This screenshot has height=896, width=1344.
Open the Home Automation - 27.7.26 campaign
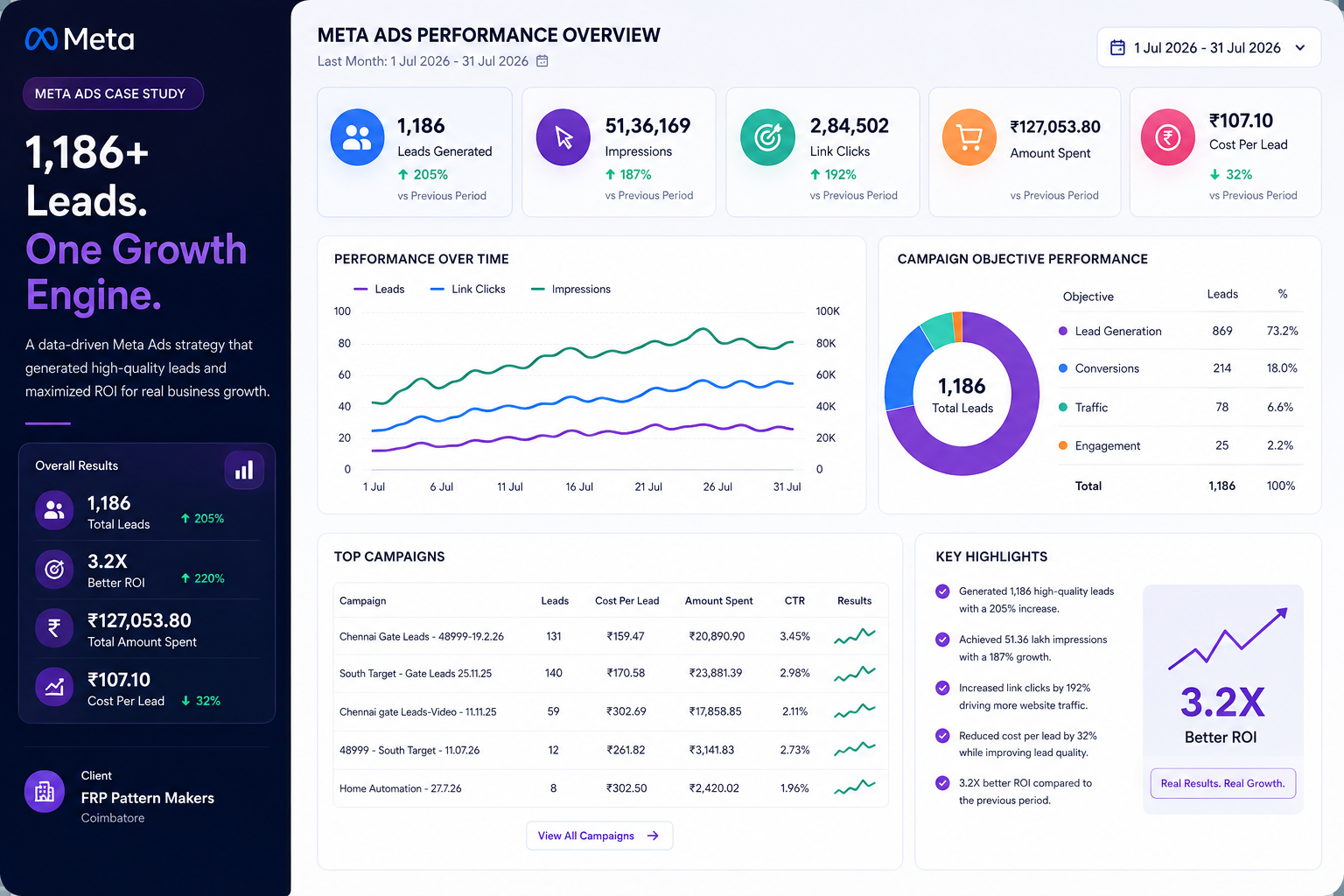[401, 788]
